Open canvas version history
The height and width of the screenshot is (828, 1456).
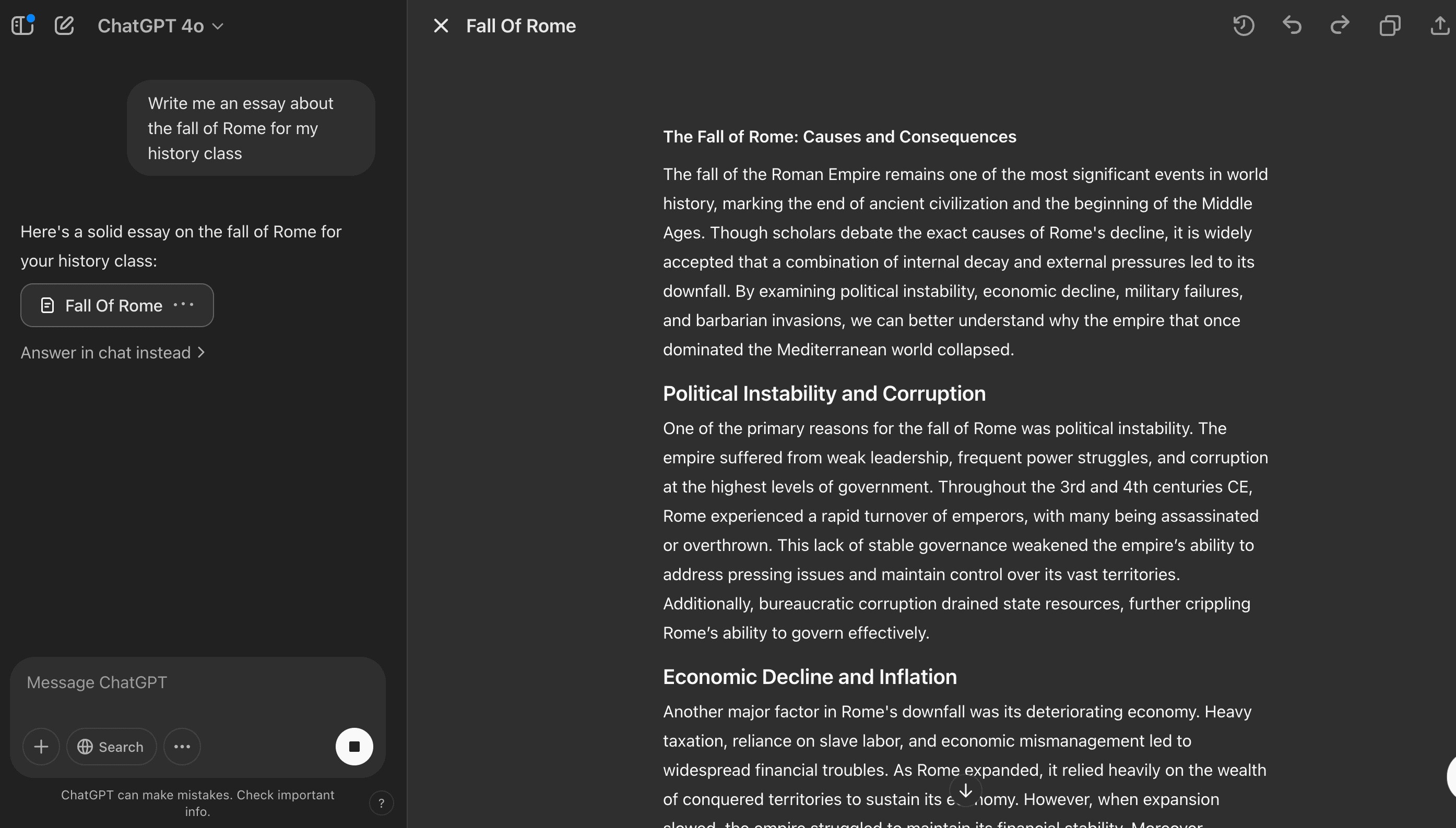click(x=1243, y=26)
